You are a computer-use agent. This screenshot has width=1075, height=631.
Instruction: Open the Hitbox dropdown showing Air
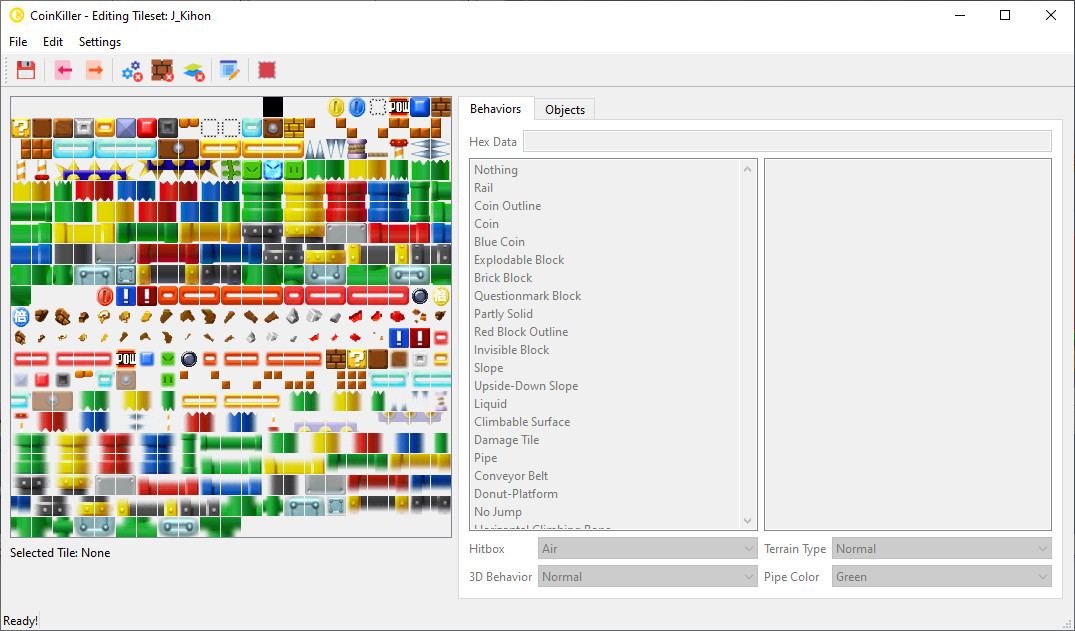click(x=646, y=548)
